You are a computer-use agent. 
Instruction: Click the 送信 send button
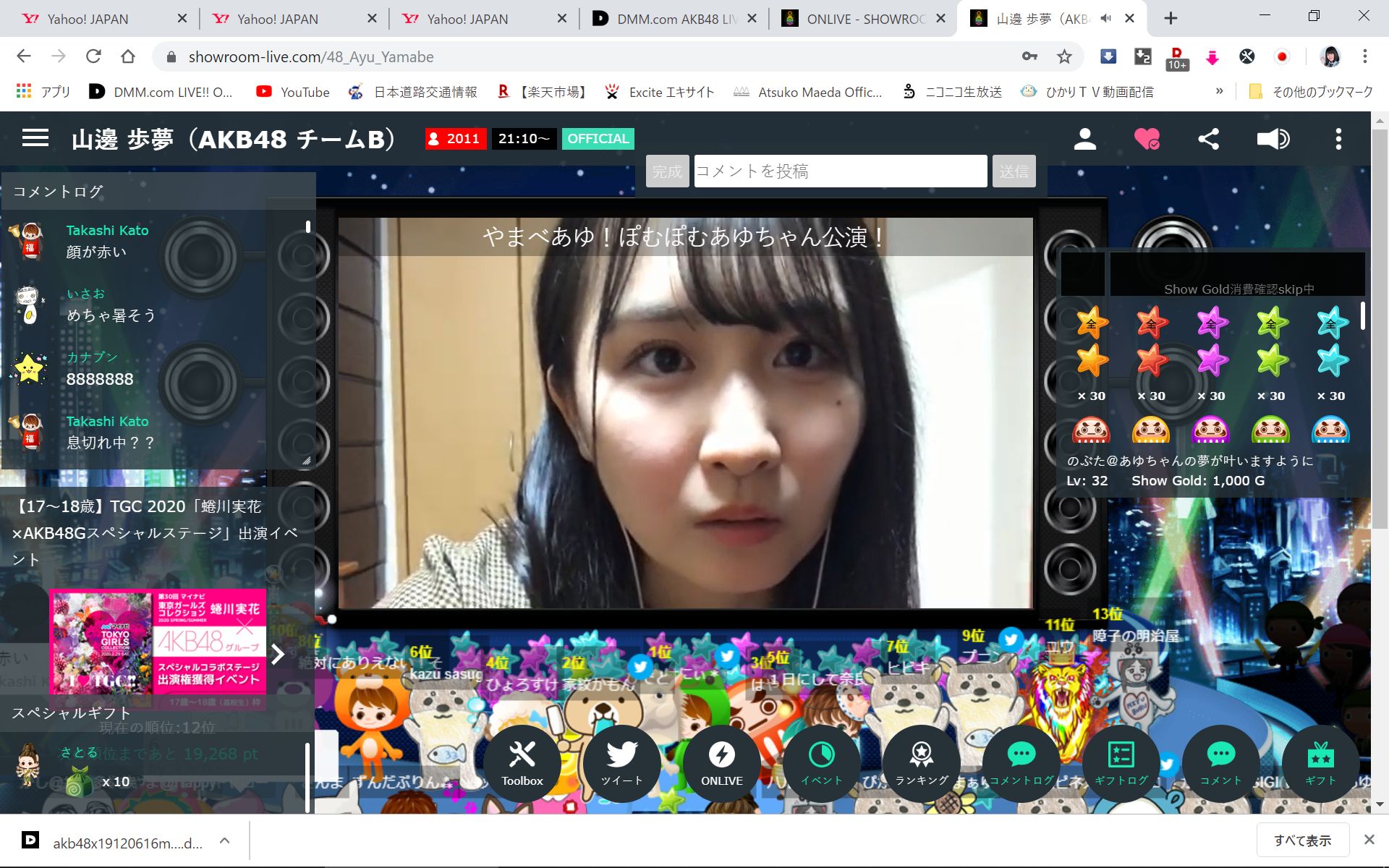click(x=1014, y=171)
